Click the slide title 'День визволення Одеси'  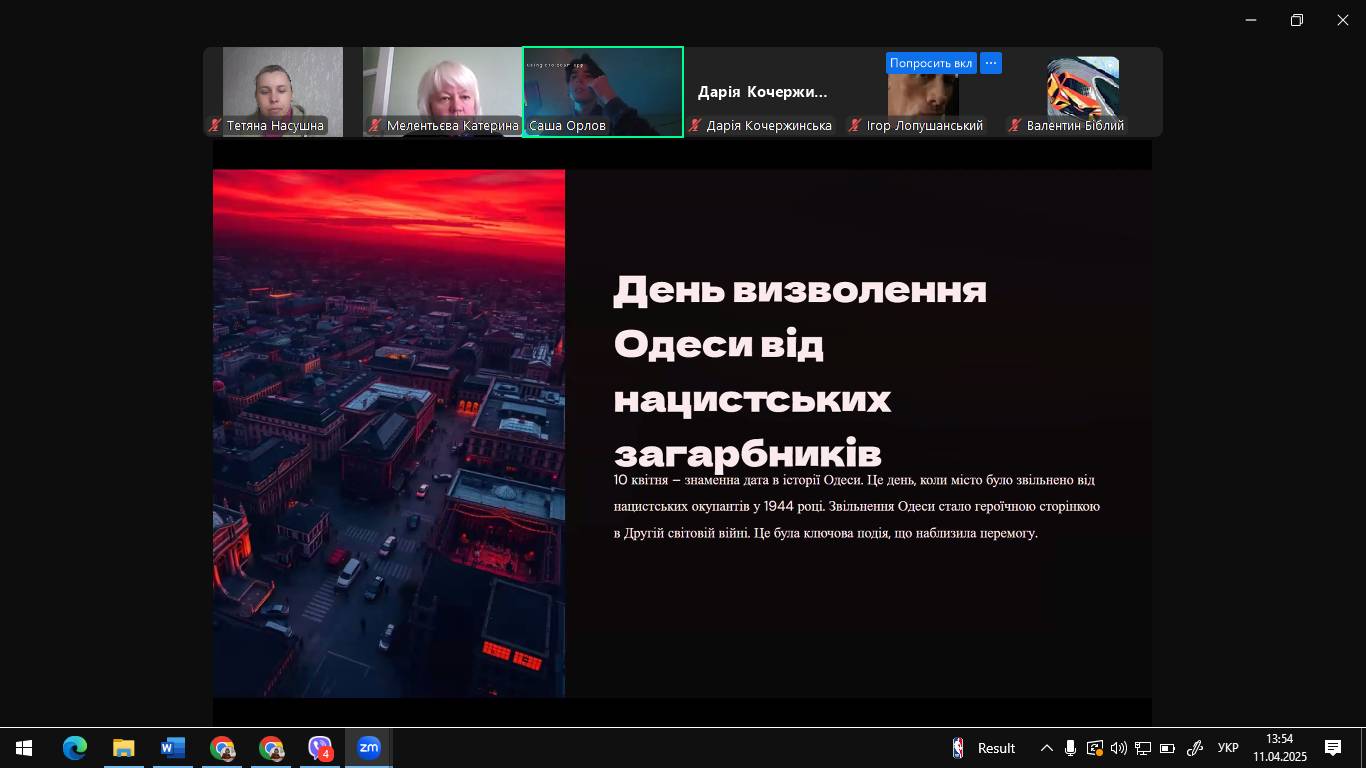800,371
